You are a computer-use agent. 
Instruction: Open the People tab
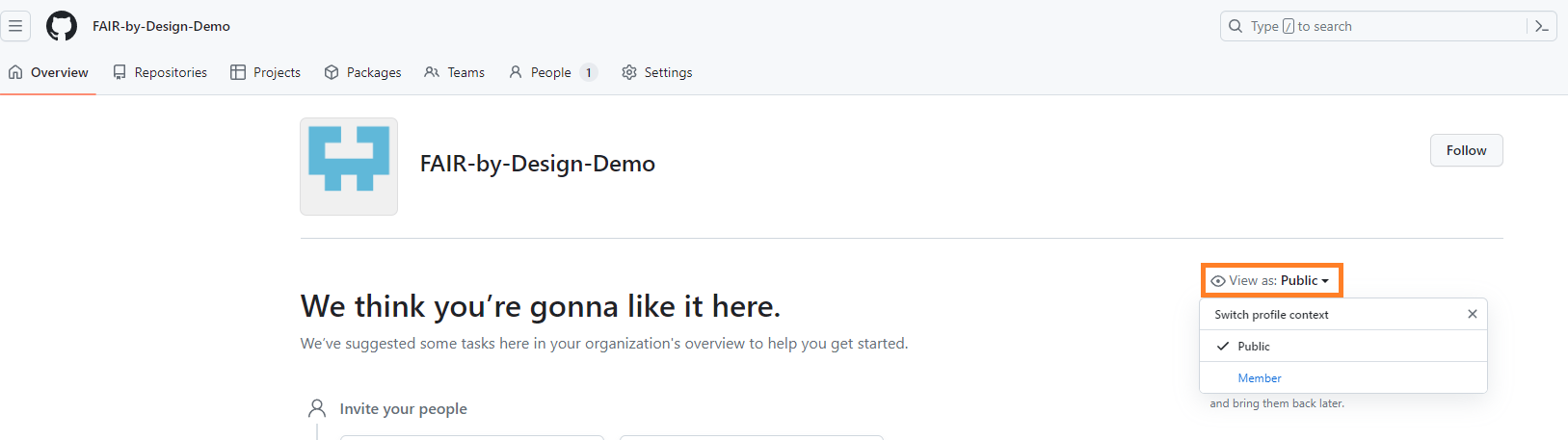552,72
